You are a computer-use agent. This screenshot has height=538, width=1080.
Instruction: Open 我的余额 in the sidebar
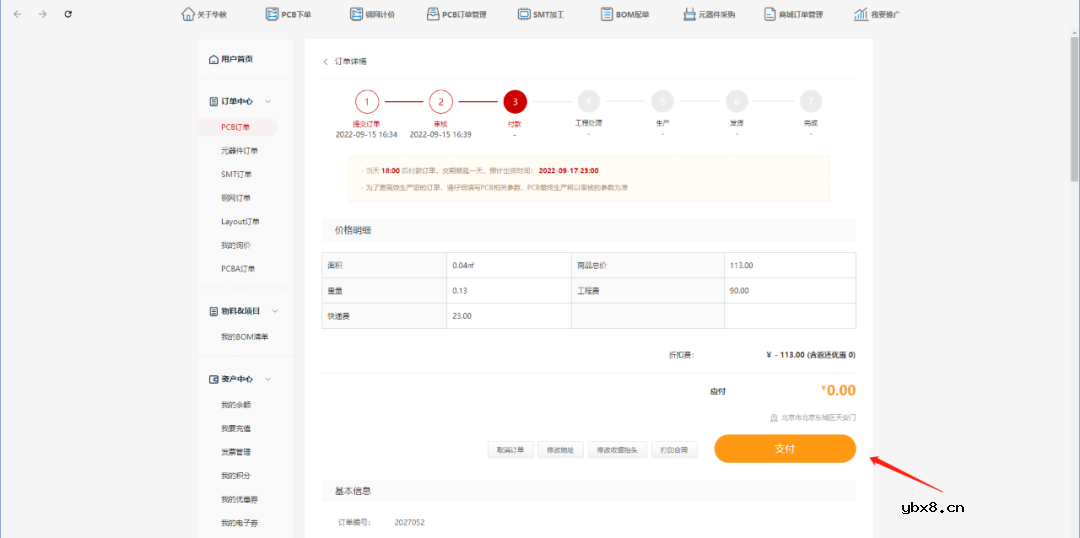pyautogui.click(x=236, y=404)
